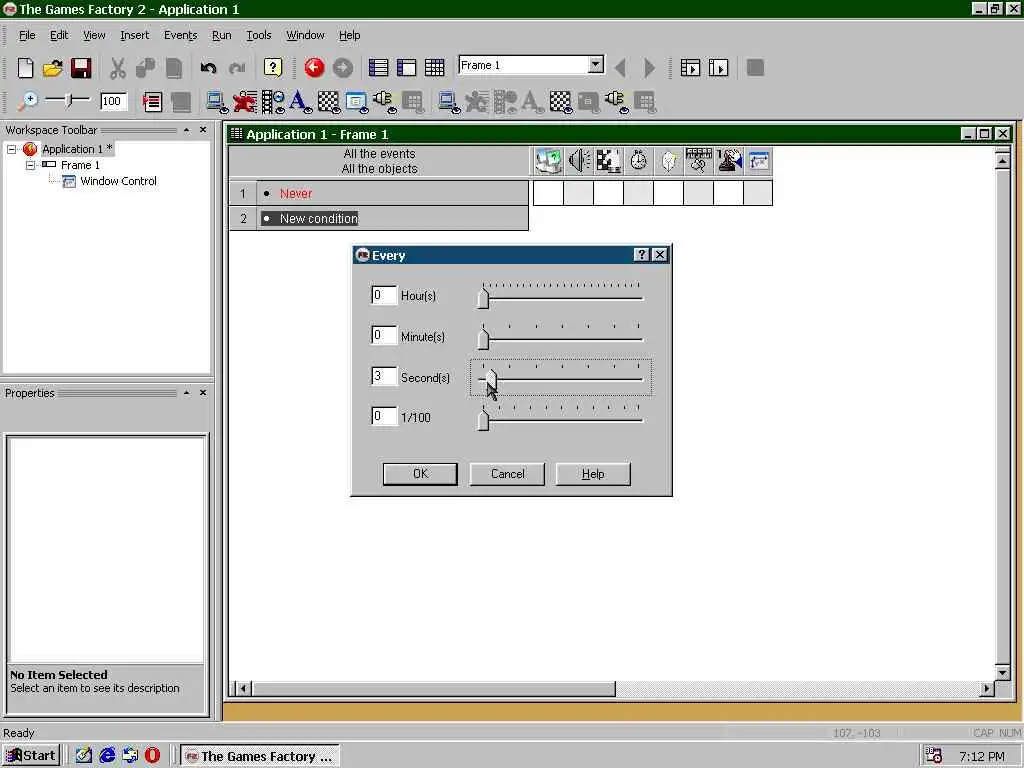Click the Paste toolbar icon
This screenshot has height=768, width=1024.
[x=174, y=68]
